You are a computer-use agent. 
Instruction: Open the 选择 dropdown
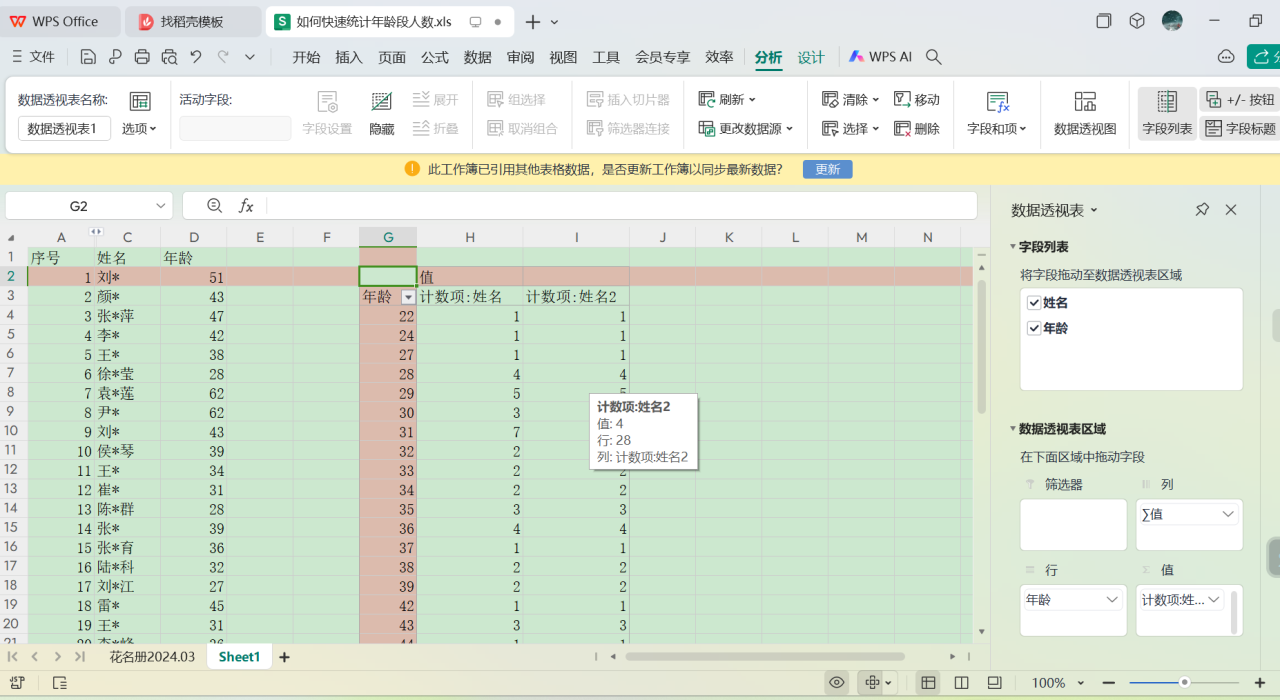(x=851, y=129)
